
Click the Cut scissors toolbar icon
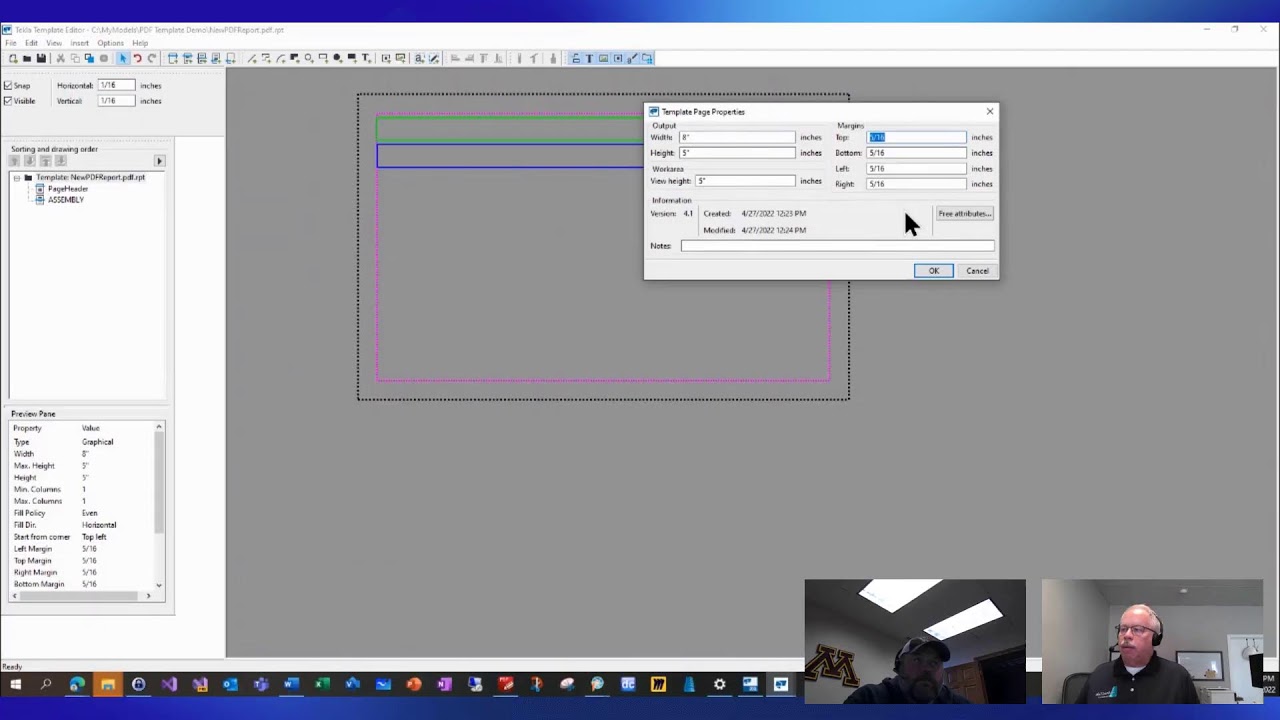pyautogui.click(x=61, y=58)
